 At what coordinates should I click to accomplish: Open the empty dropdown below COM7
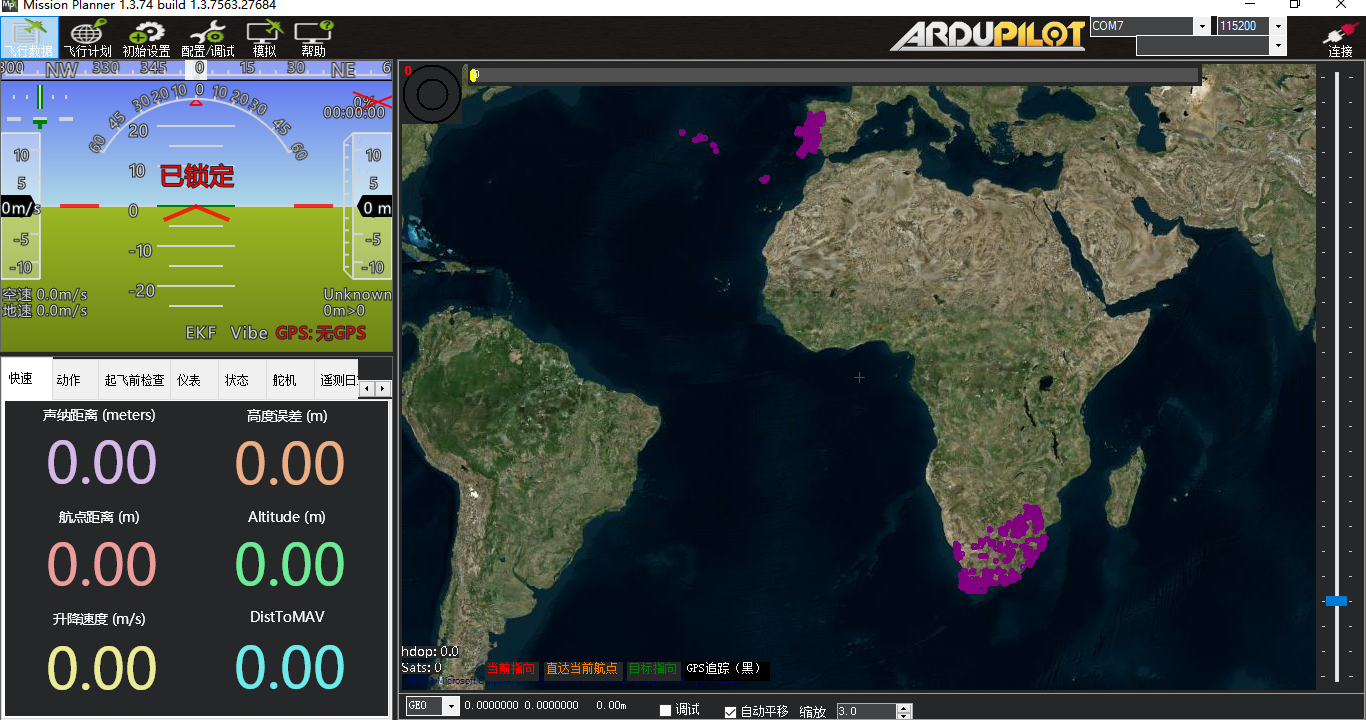click(x=1277, y=46)
